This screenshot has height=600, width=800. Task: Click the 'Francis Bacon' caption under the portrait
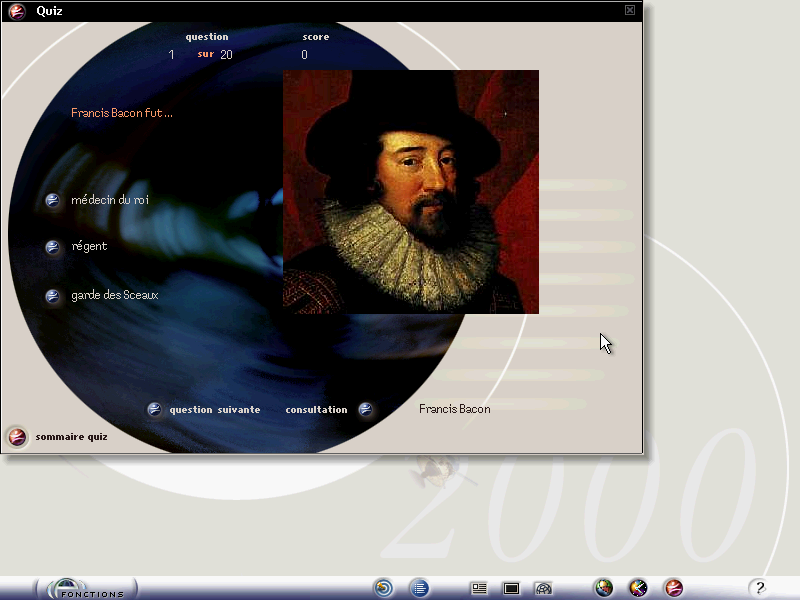(x=455, y=409)
